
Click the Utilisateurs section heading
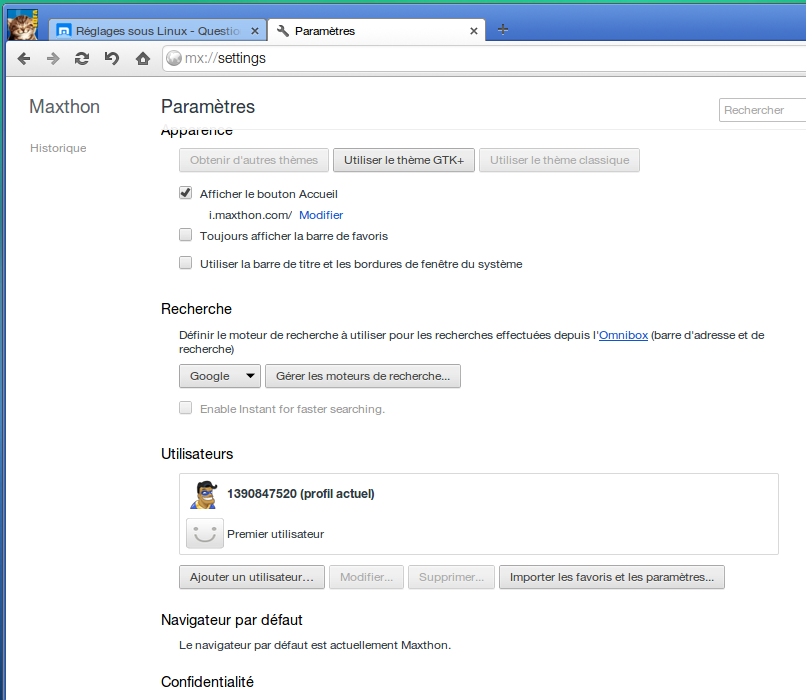click(x=197, y=454)
